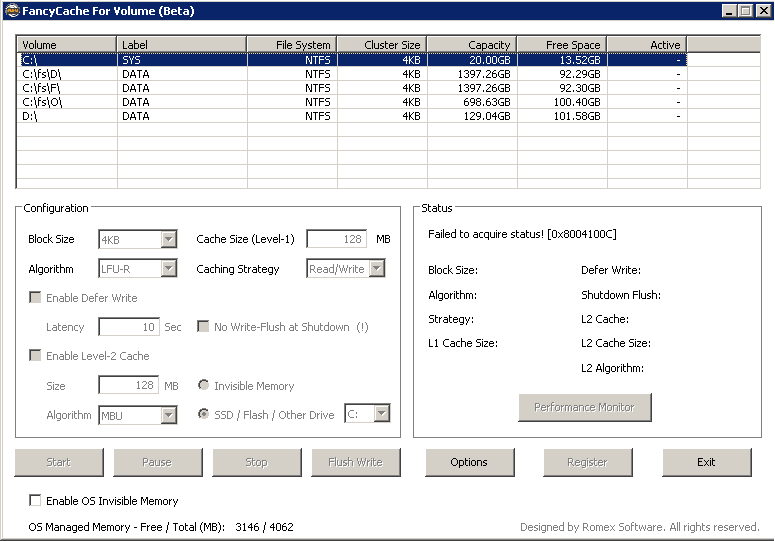Open the Block Size dropdown
Viewport: 775px width, 541px height.
pyautogui.click(x=169, y=239)
